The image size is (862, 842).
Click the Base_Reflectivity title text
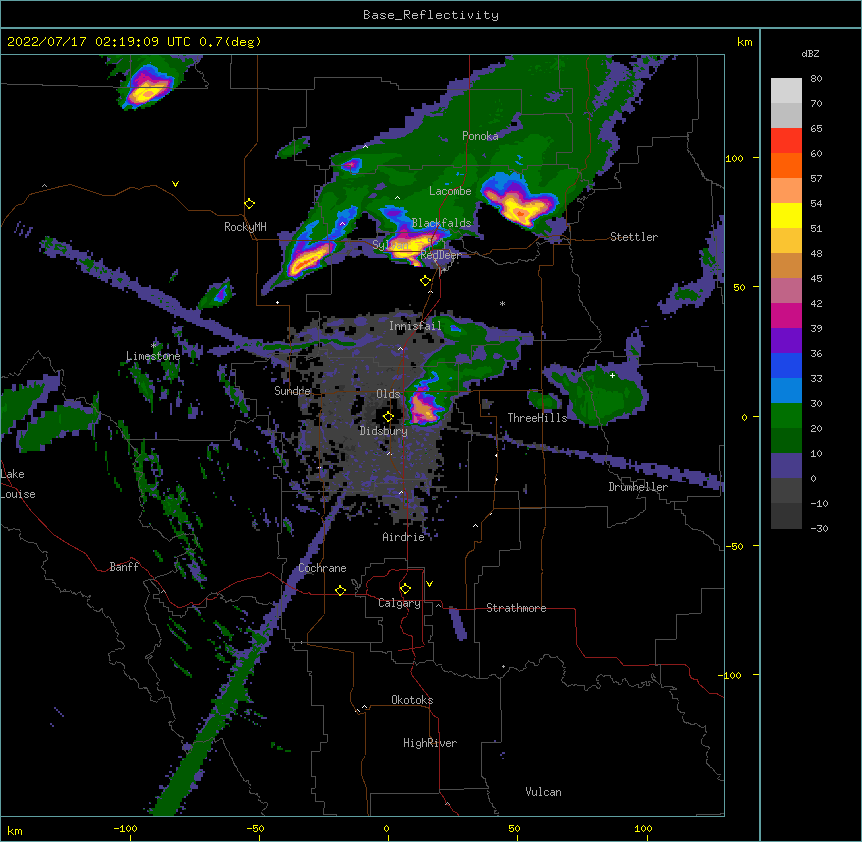(431, 15)
